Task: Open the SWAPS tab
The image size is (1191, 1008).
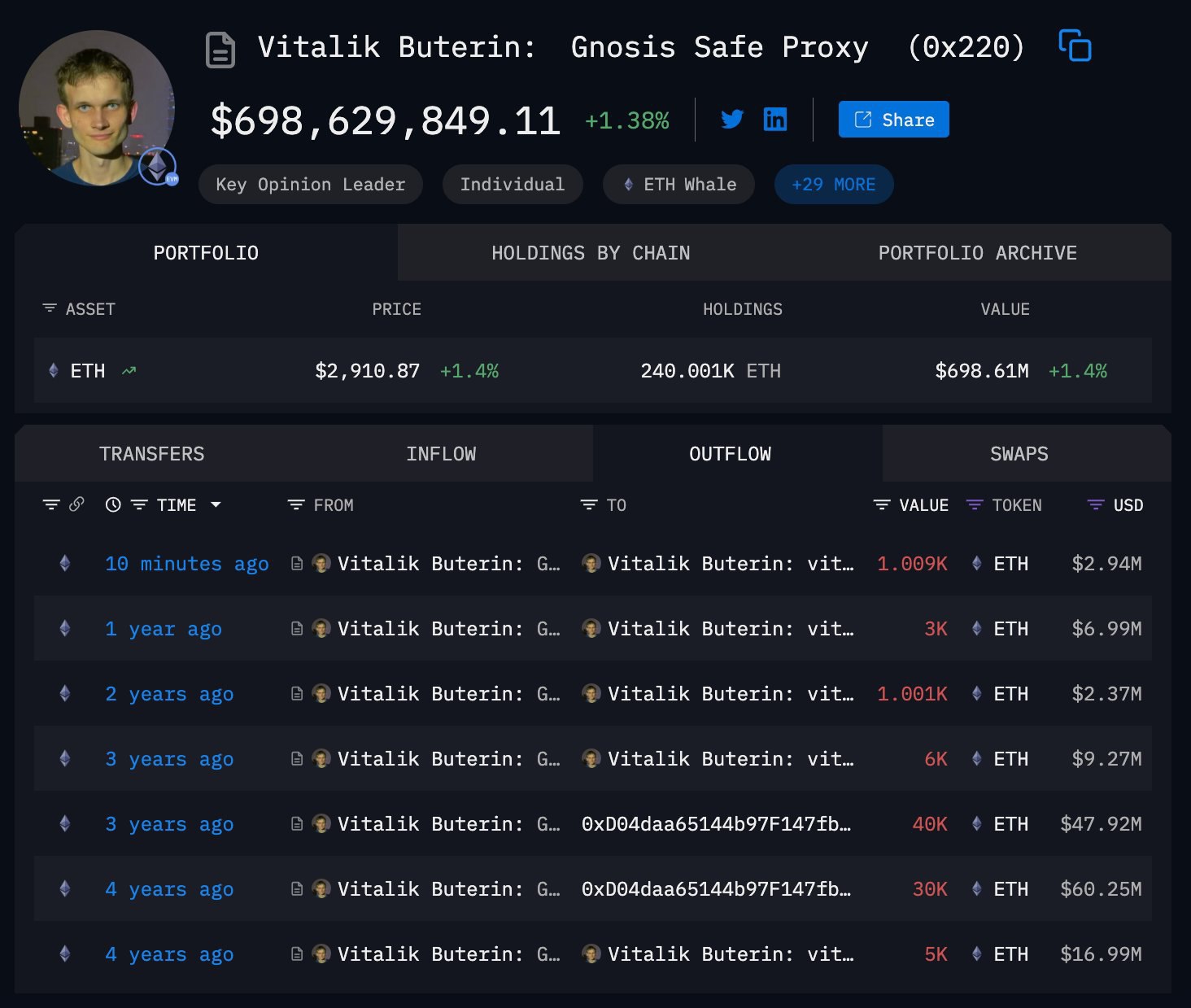Action: [x=1019, y=454]
